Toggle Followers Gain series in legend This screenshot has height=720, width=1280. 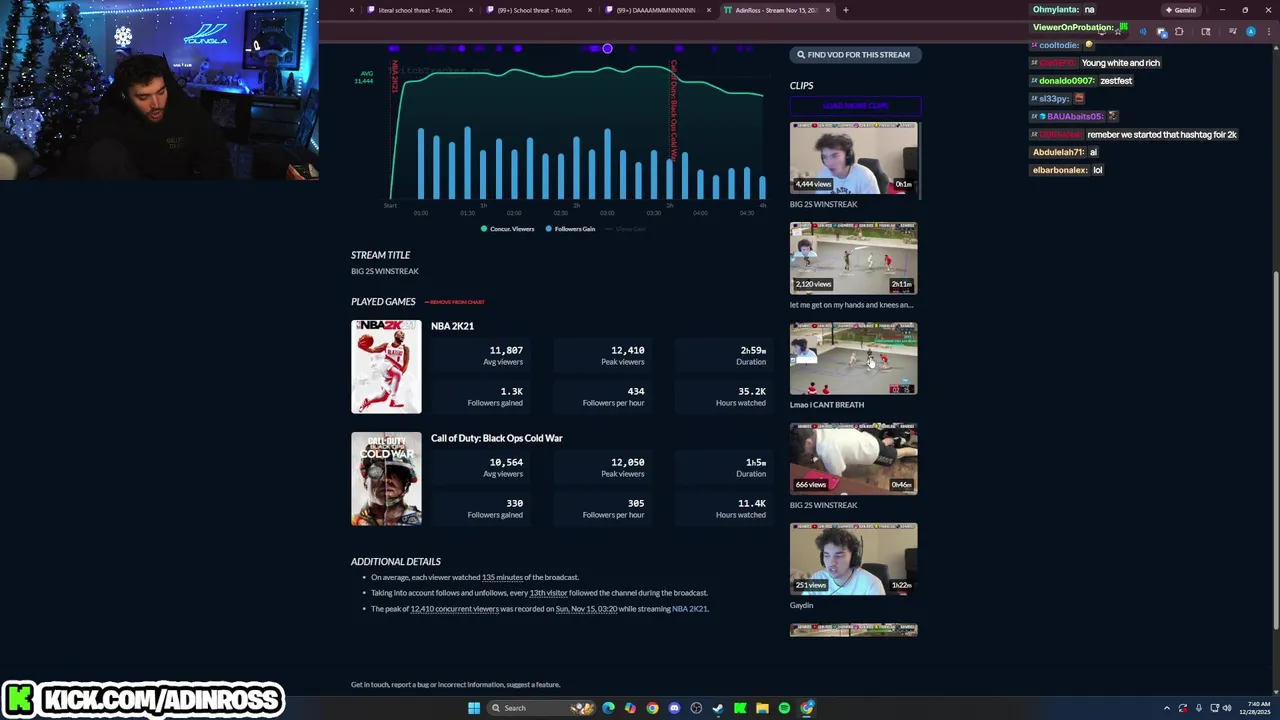tap(570, 229)
